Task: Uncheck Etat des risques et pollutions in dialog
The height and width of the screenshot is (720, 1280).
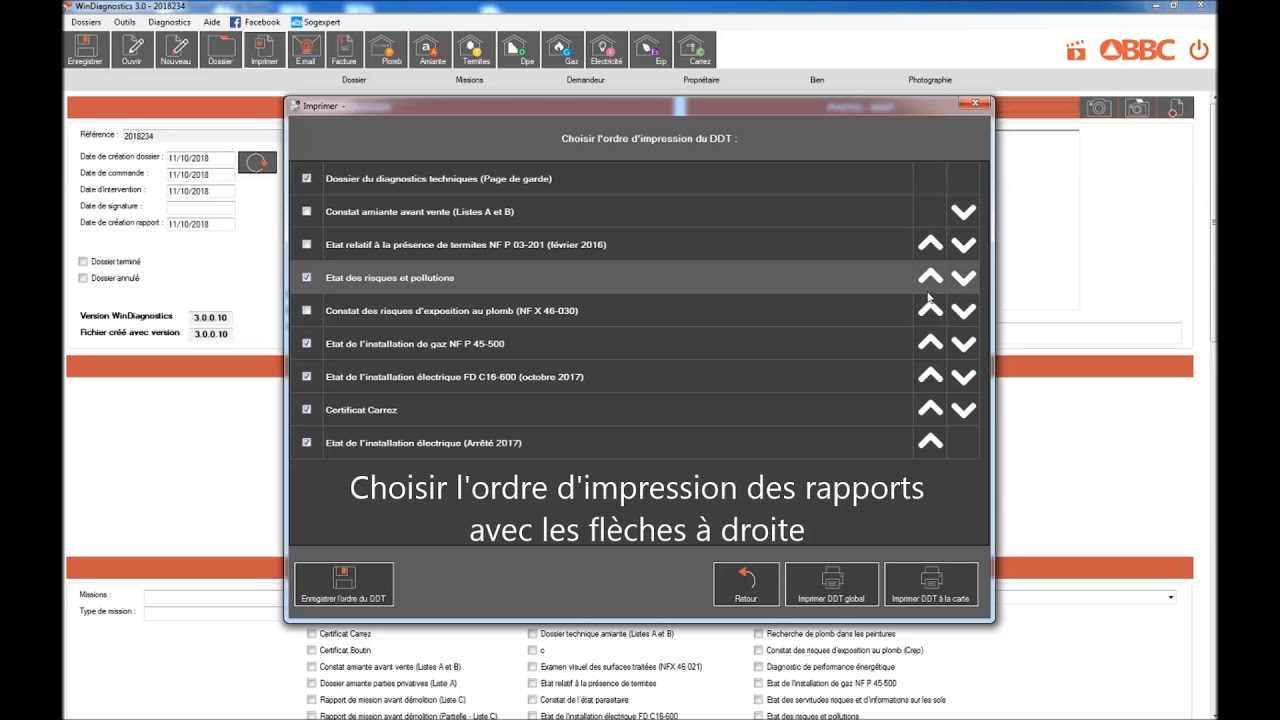Action: point(307,277)
